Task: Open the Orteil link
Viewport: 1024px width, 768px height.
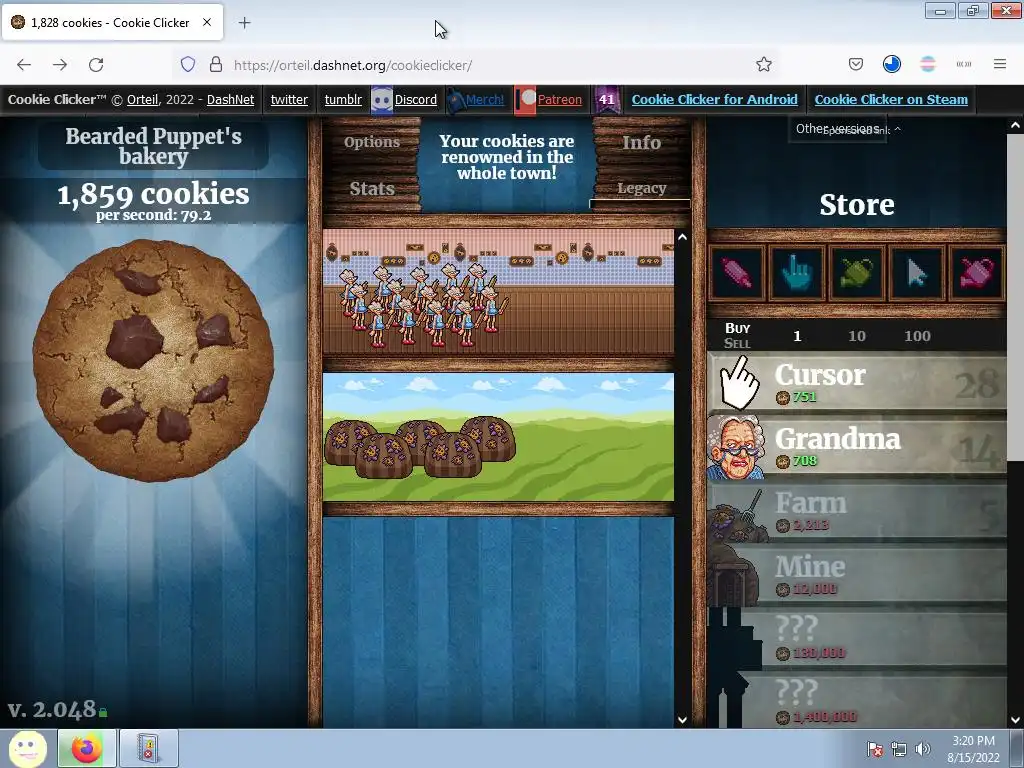Action: tap(142, 100)
